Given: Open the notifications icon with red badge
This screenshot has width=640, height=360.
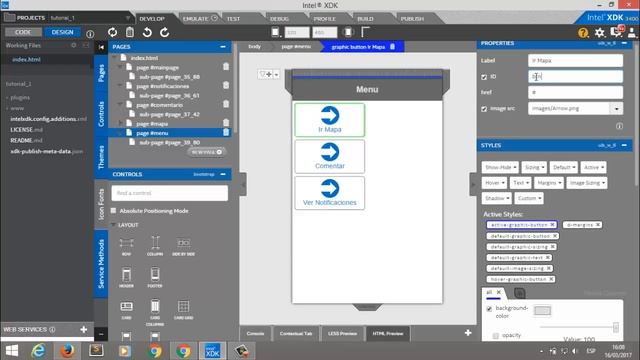Looking at the screenshot, I should [x=616, y=32].
